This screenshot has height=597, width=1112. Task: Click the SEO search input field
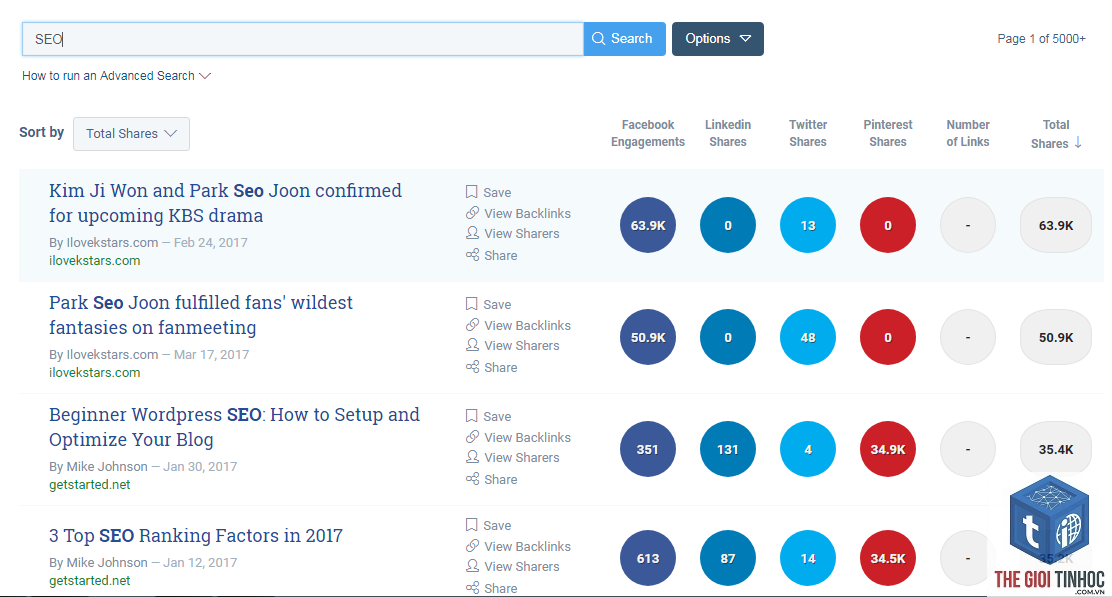coord(303,39)
